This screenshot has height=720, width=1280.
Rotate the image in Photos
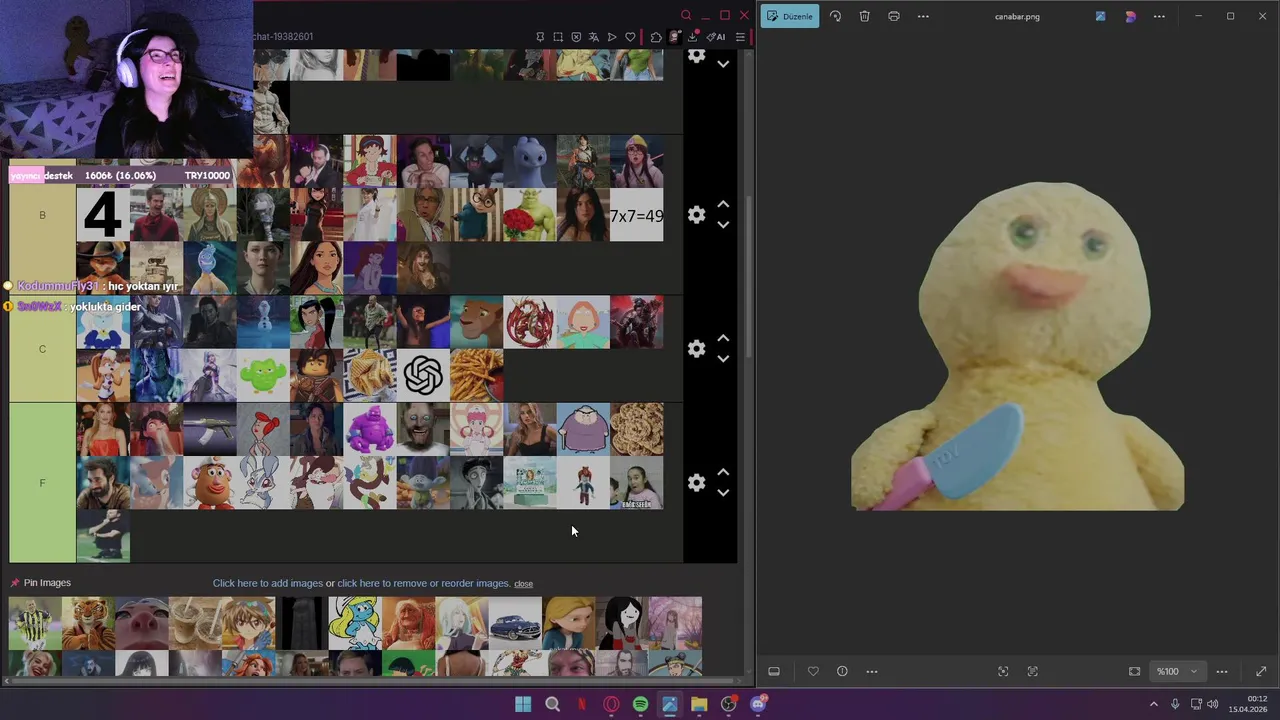coord(835,16)
